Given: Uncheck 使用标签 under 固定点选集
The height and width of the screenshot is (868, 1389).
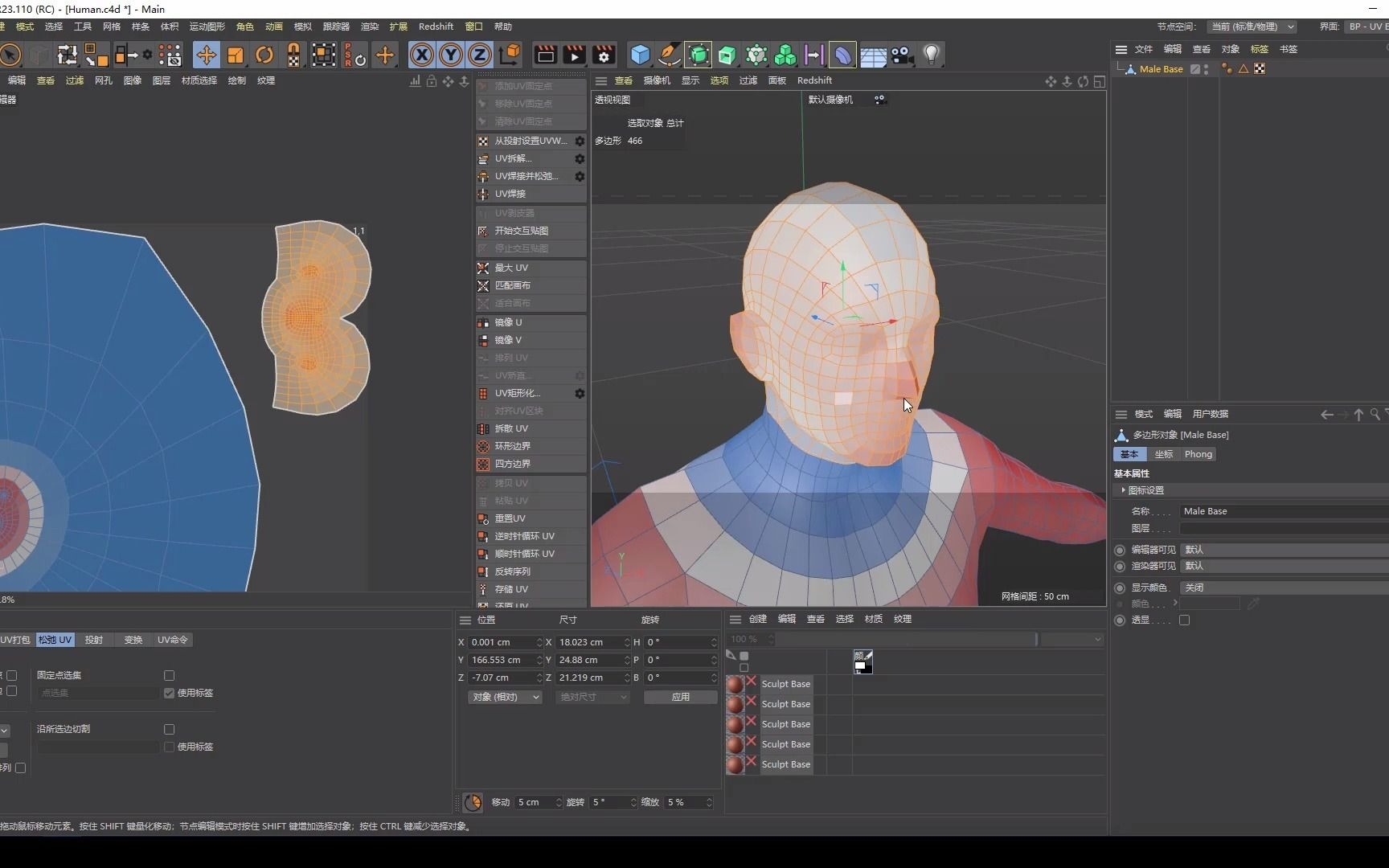Looking at the screenshot, I should 168,692.
